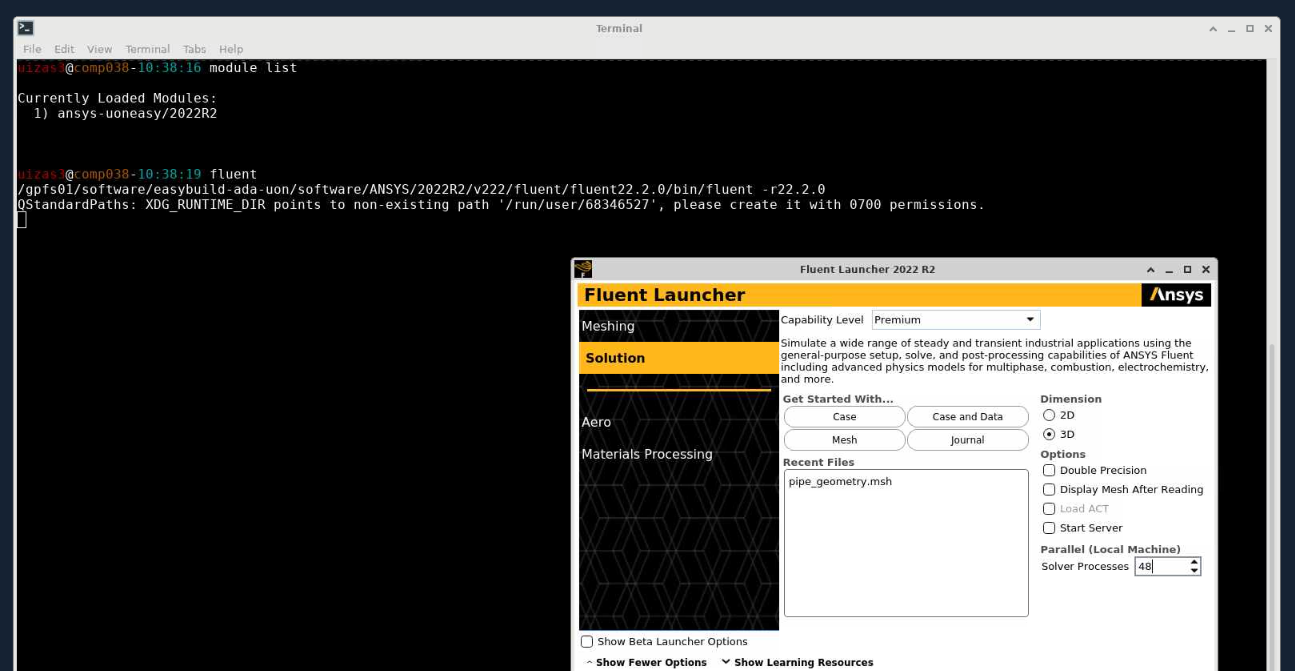Open the Terminal menu in menu bar

coord(148,49)
